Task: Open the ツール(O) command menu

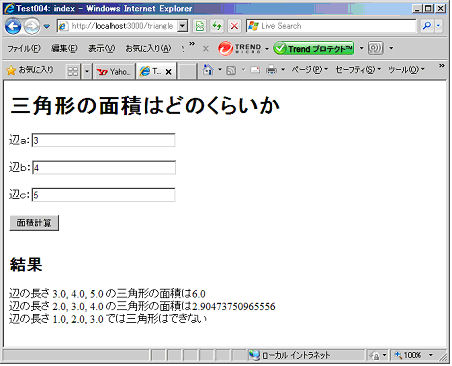Action: click(x=406, y=70)
